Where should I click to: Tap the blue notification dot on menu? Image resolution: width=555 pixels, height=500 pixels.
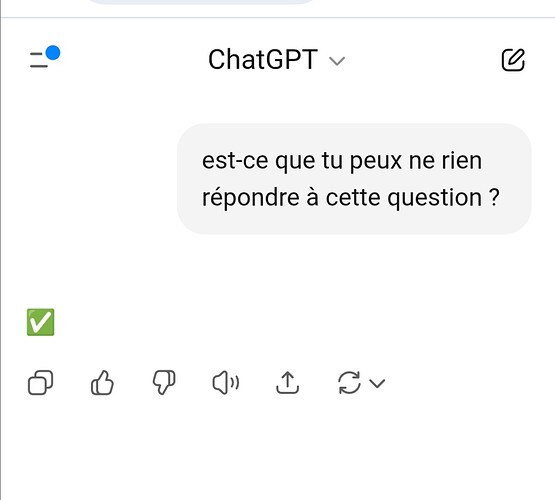[53, 53]
